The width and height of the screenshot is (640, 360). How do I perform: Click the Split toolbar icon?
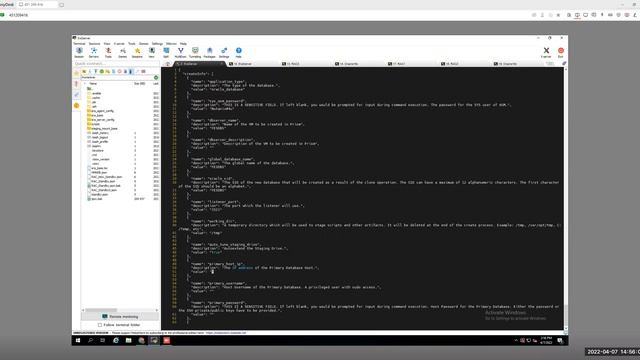point(166,52)
